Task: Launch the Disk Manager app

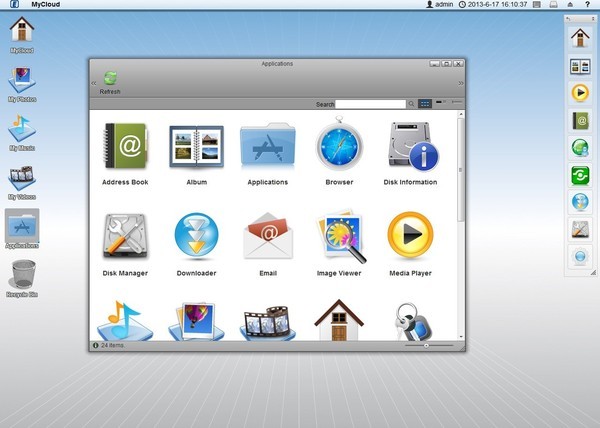Action: (x=125, y=238)
